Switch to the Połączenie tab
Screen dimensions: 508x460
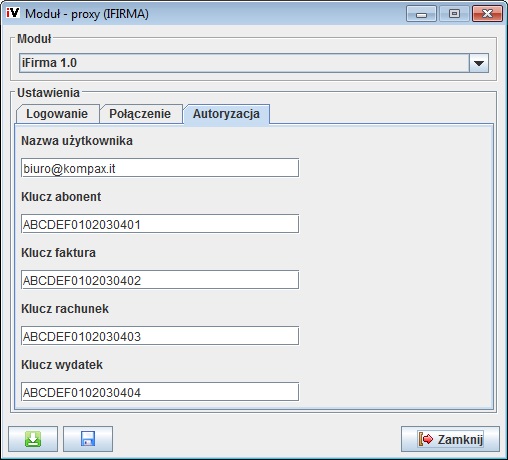(140, 114)
